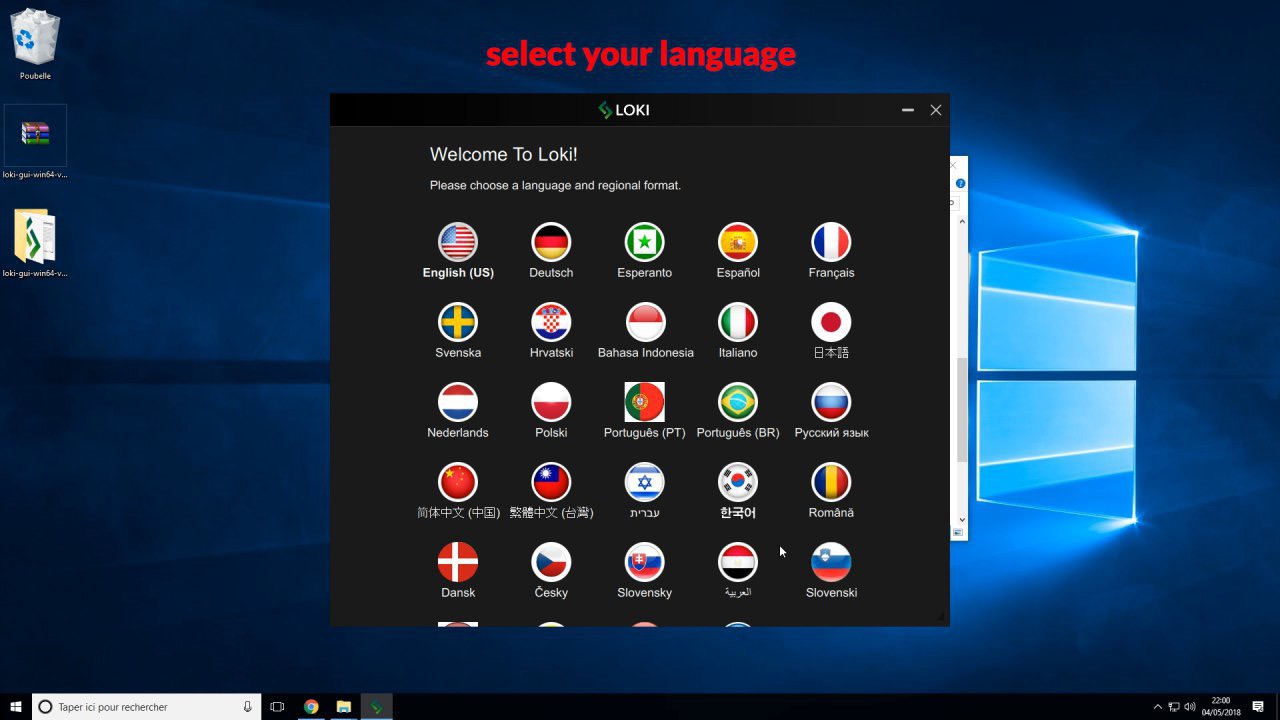Select the Israeli flag icon
Image resolution: width=1280 pixels, height=720 pixels.
(645, 482)
